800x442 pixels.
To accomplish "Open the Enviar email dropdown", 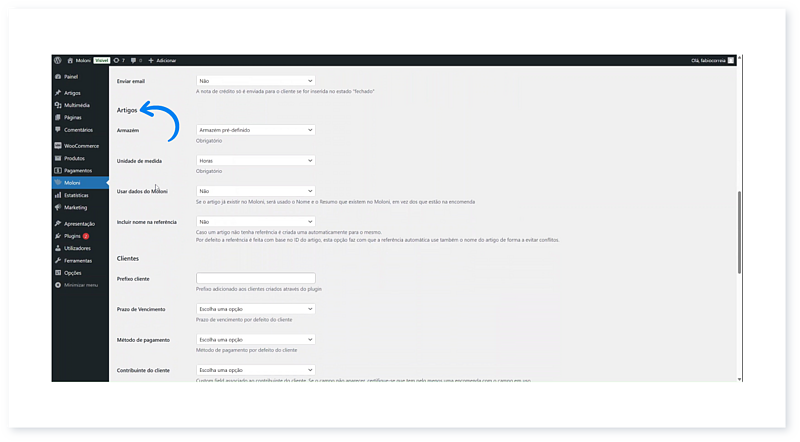I will 255,81.
